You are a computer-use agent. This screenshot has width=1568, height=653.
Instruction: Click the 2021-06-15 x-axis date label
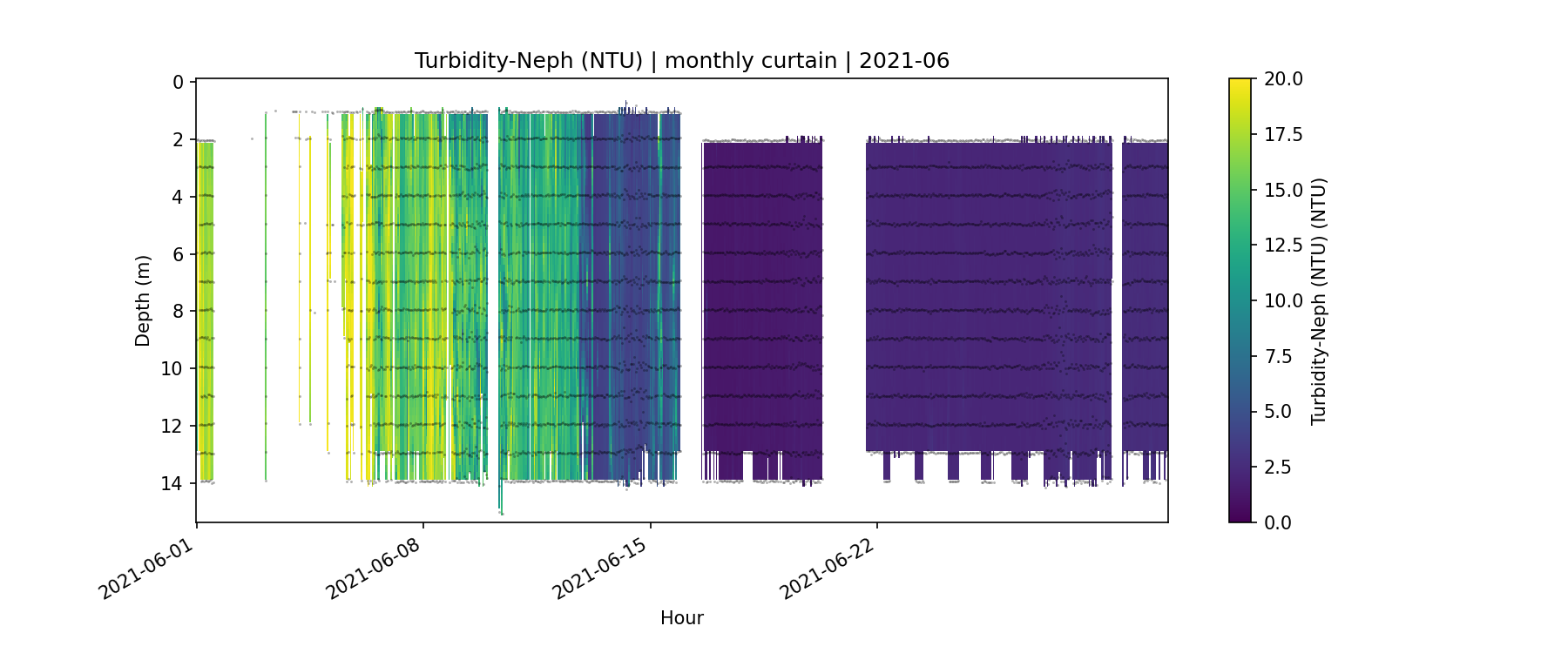coord(599,569)
